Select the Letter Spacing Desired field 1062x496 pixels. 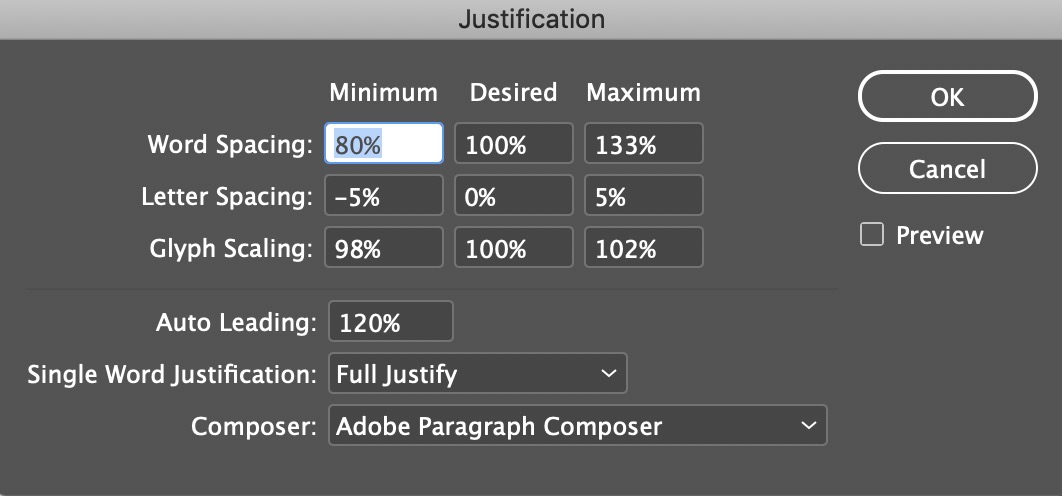click(x=514, y=197)
